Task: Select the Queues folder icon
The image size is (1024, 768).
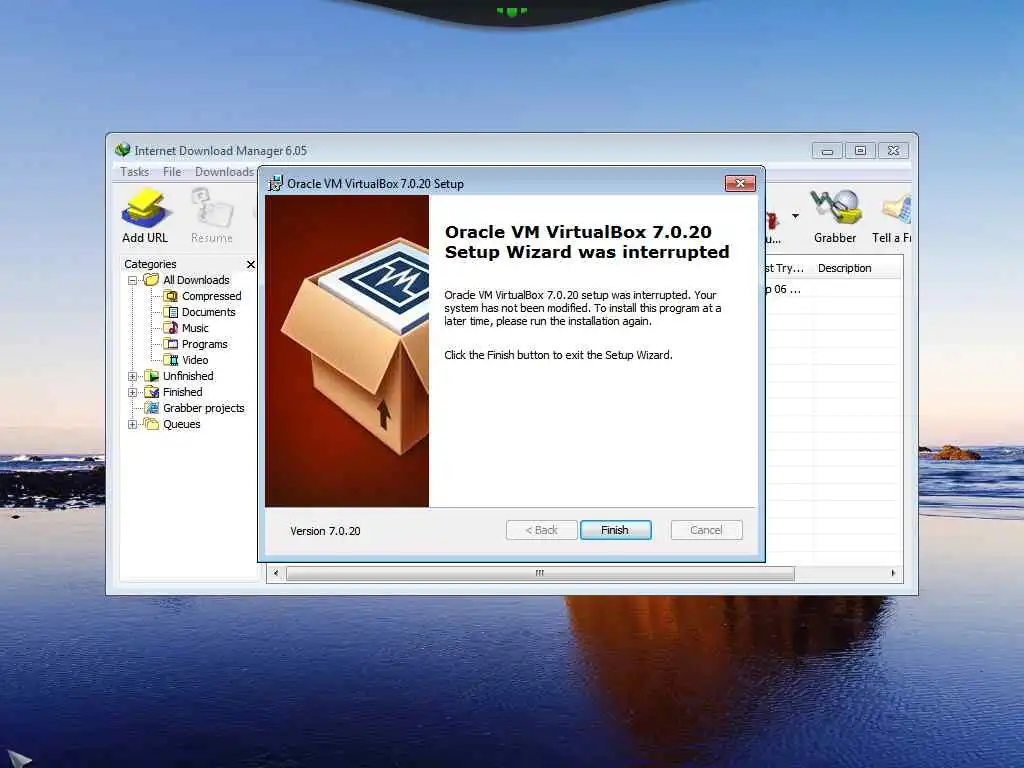Action: pos(152,424)
